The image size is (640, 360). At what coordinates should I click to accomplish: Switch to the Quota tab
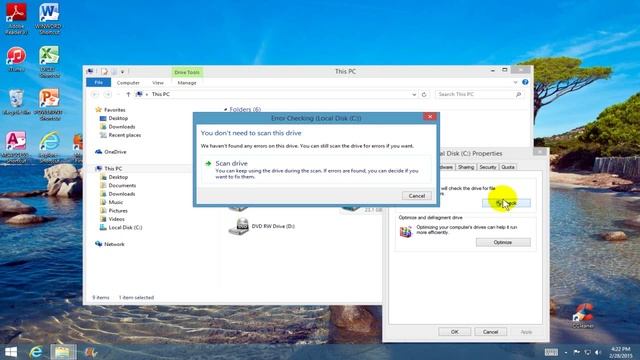click(x=508, y=167)
